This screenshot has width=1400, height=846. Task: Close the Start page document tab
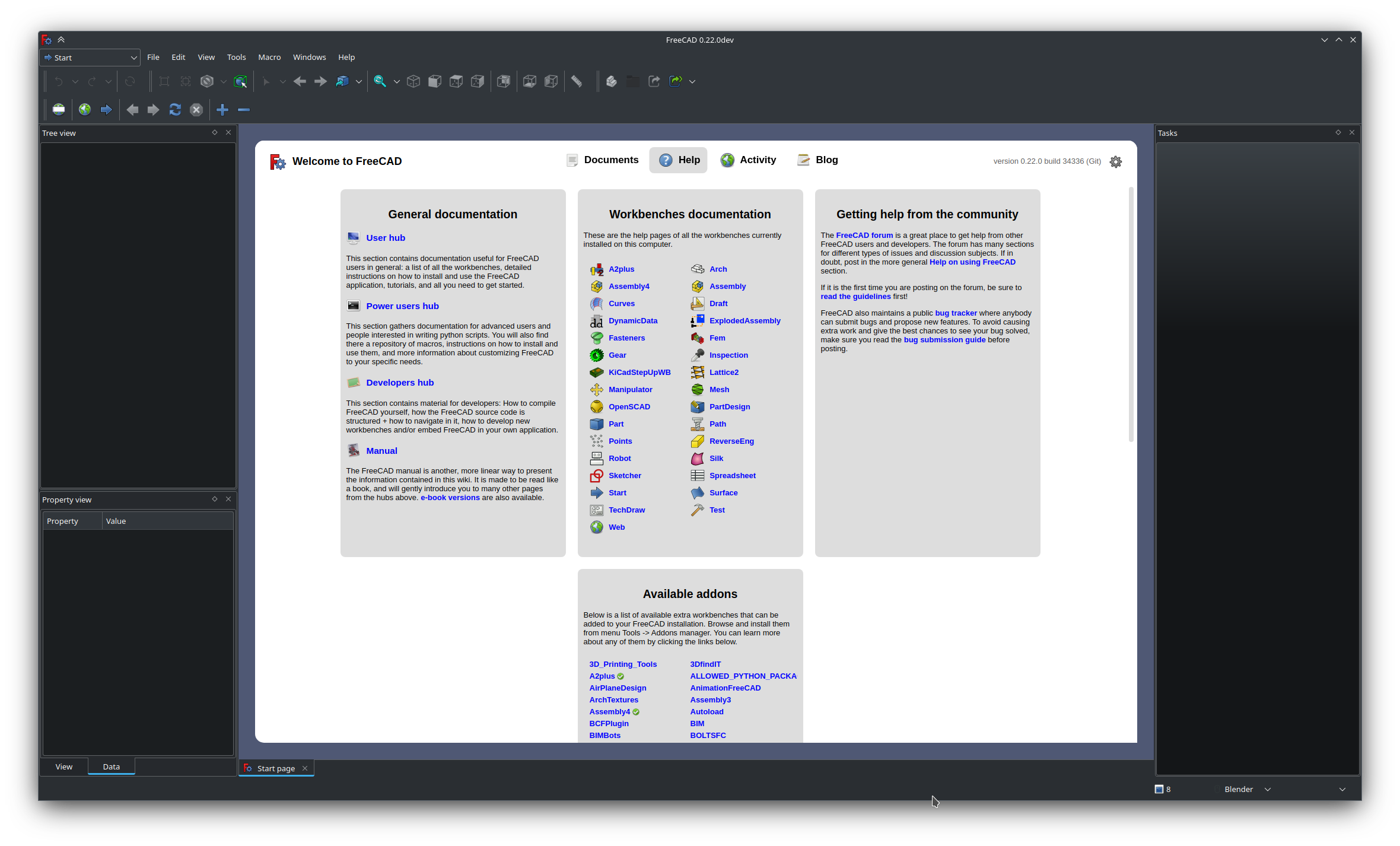tap(305, 769)
